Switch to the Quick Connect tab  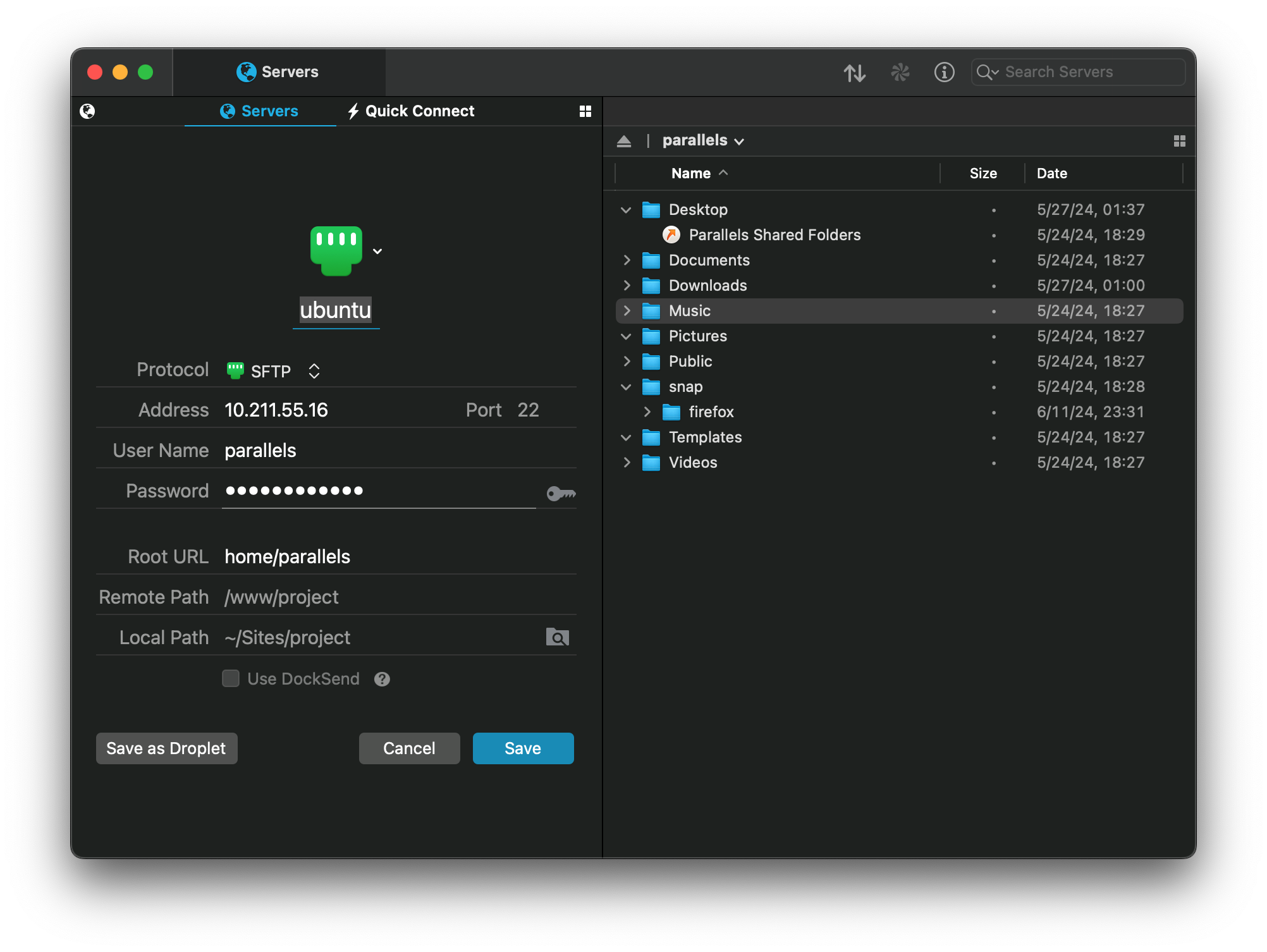[411, 111]
